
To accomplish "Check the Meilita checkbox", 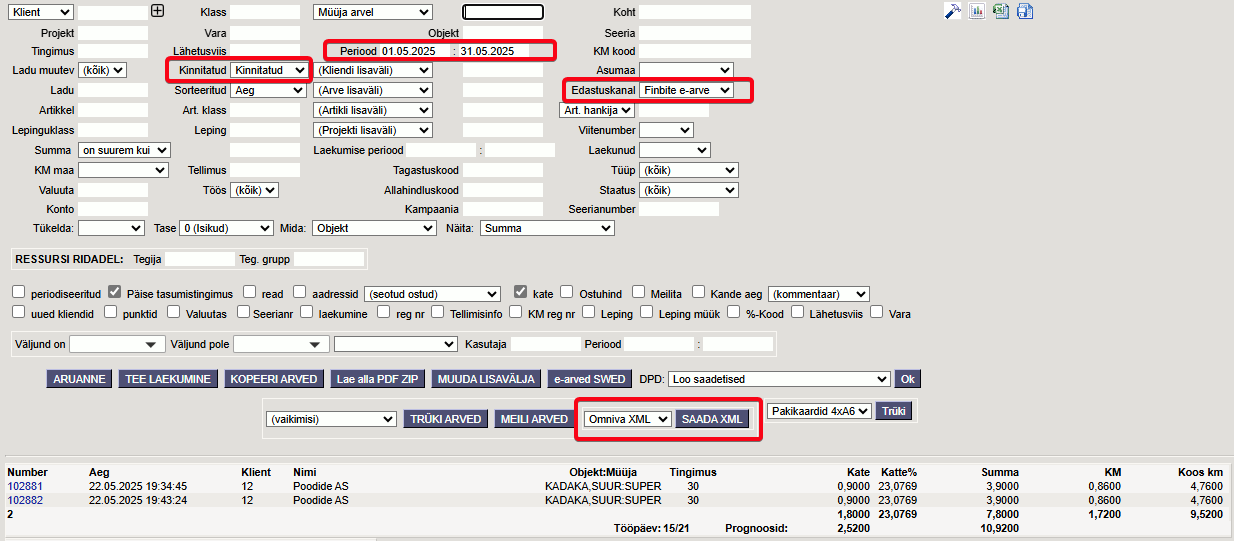I will [638, 293].
